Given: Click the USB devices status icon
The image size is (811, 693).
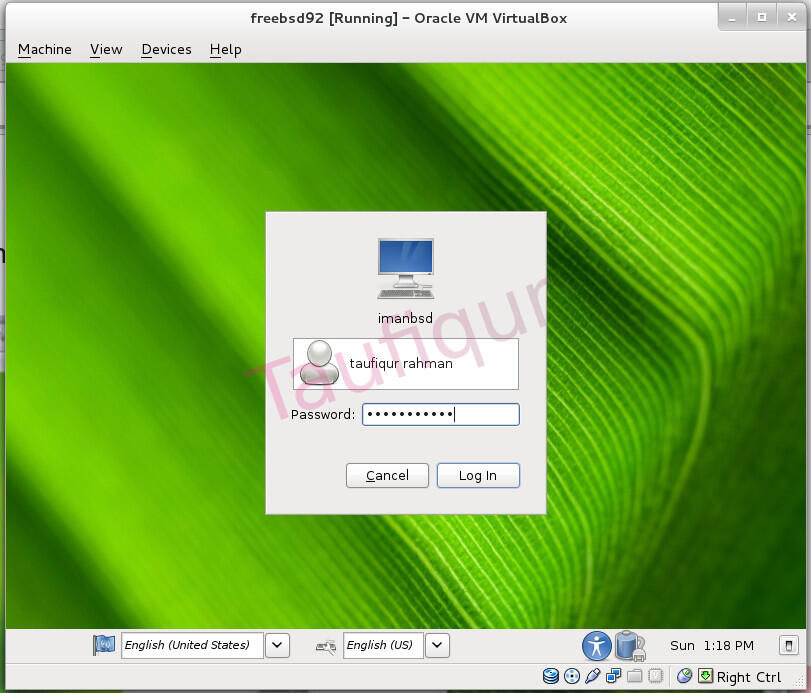Looking at the screenshot, I should pos(593,676).
